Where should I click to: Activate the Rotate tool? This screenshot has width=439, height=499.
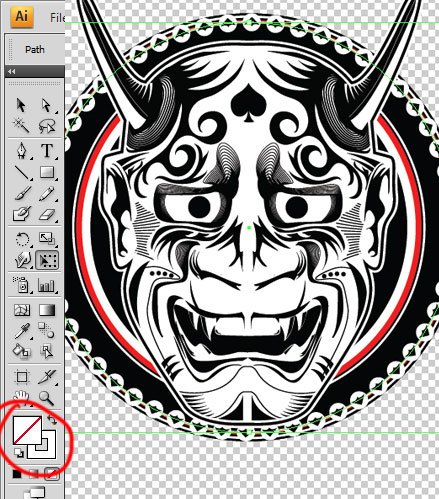click(x=22, y=238)
